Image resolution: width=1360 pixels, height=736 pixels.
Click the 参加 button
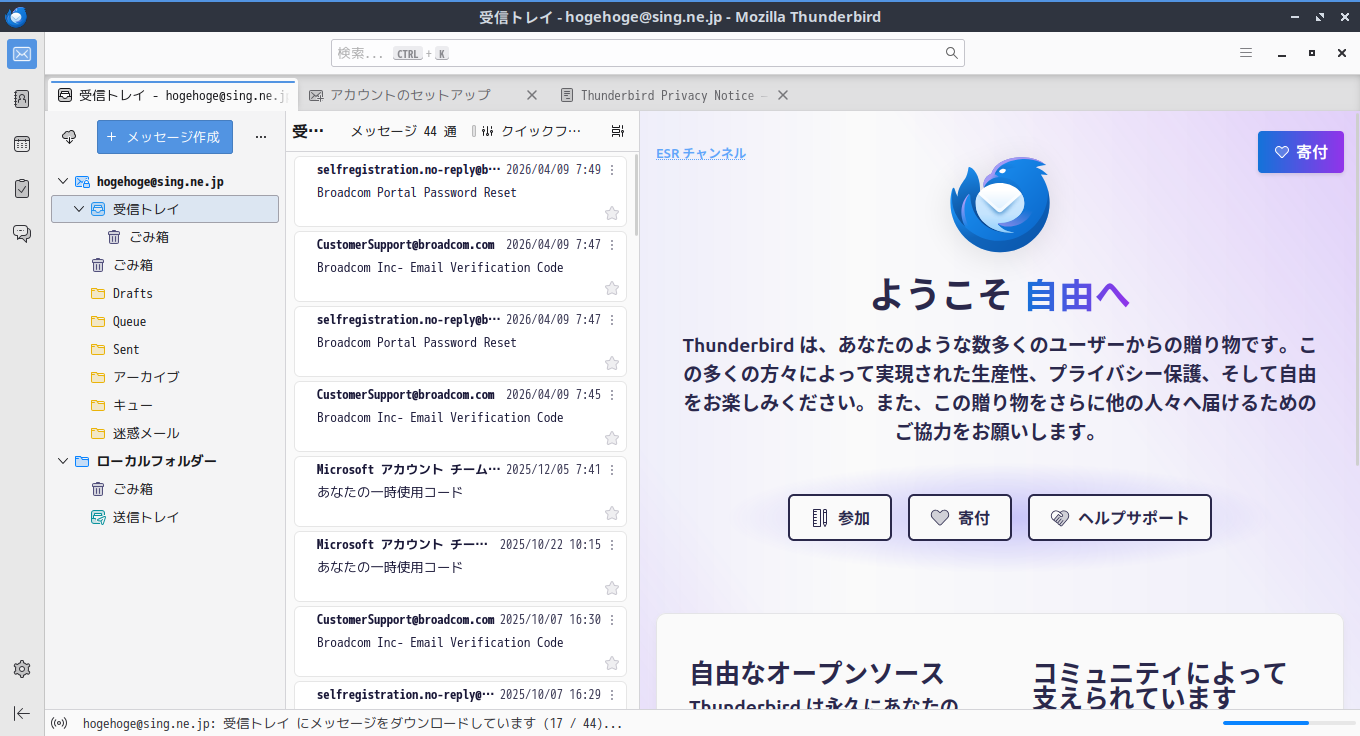tap(840, 518)
